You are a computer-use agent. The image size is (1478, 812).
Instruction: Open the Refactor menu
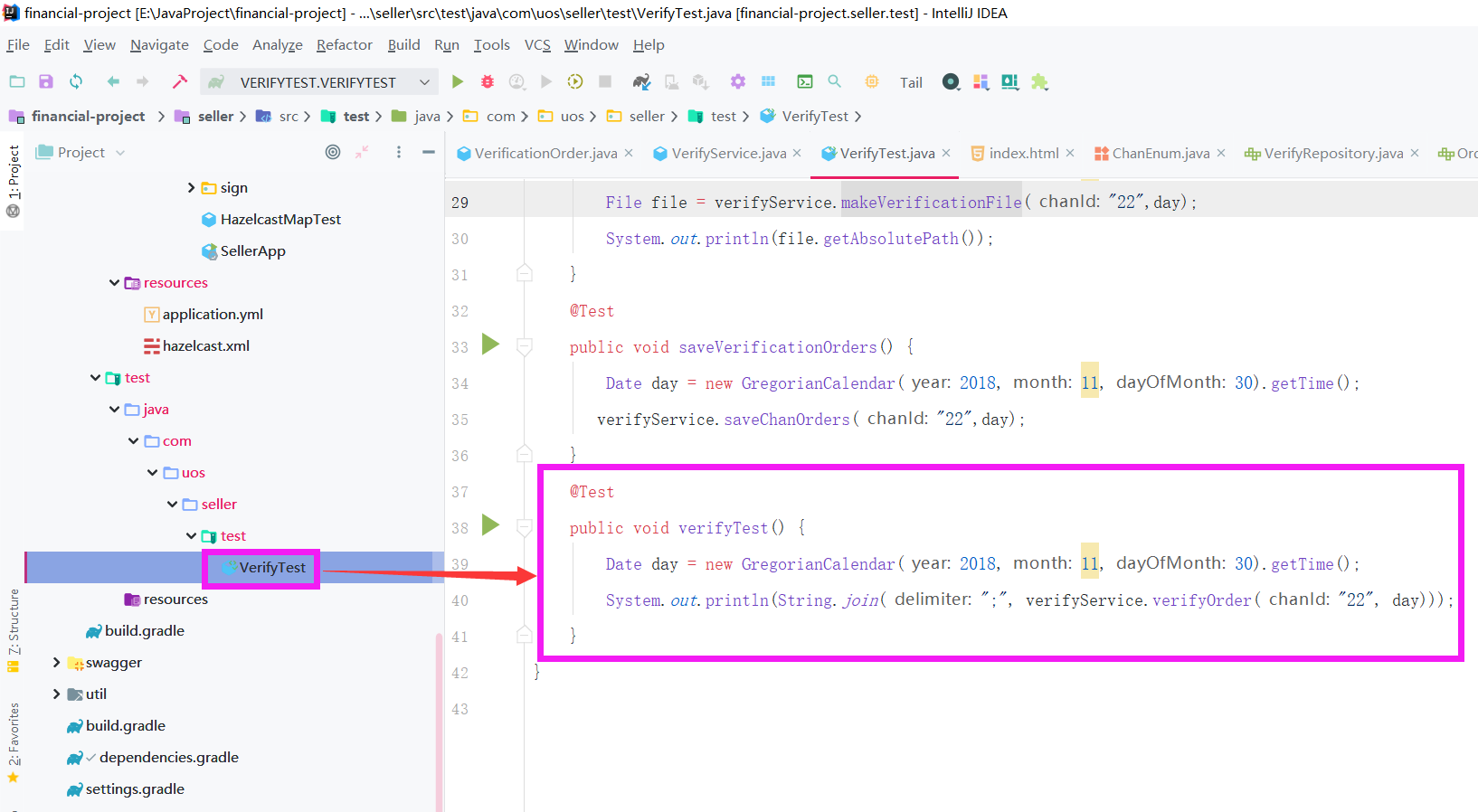[x=344, y=45]
